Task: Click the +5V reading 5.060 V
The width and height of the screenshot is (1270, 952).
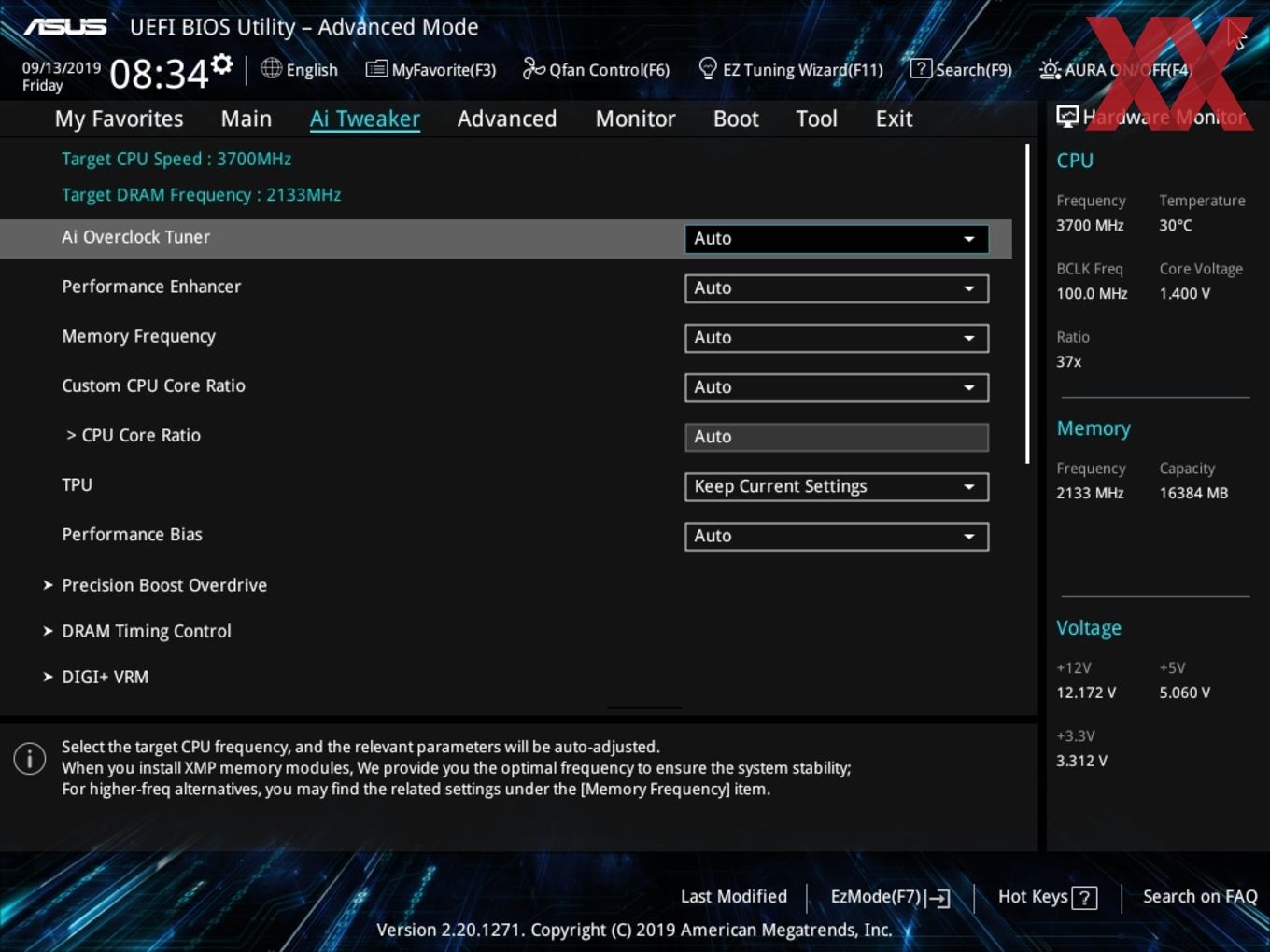Action: (x=1185, y=693)
